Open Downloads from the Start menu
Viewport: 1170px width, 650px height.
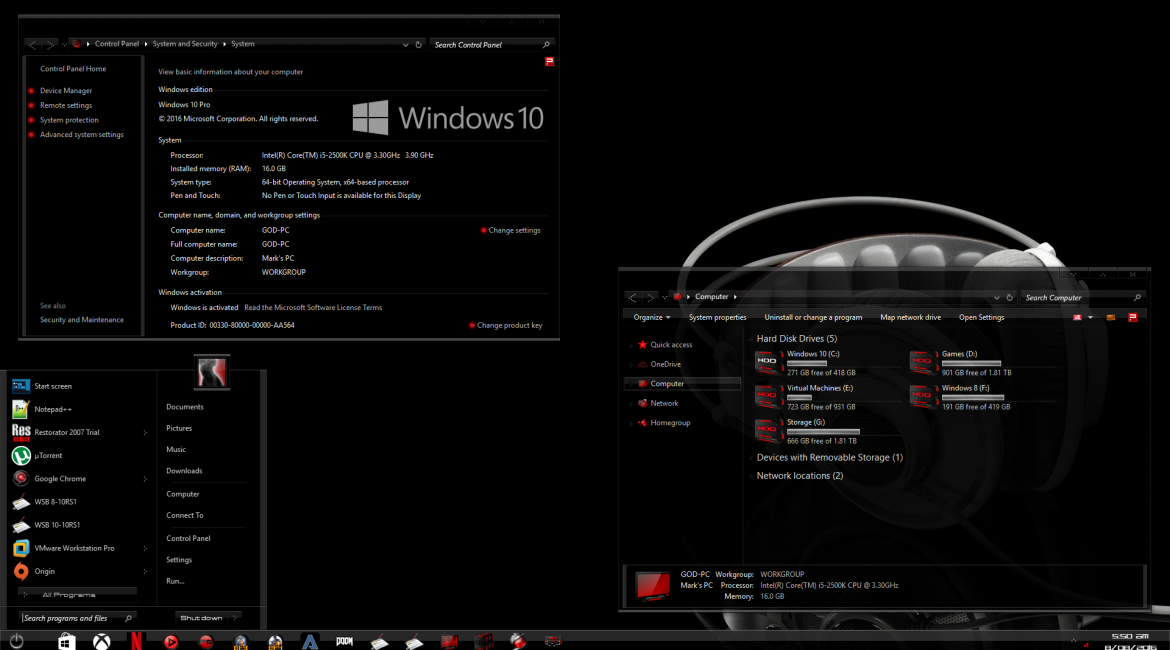coord(184,471)
